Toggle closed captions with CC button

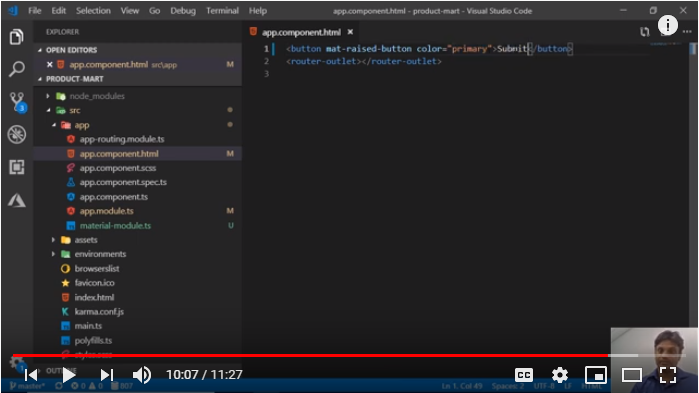click(x=524, y=375)
